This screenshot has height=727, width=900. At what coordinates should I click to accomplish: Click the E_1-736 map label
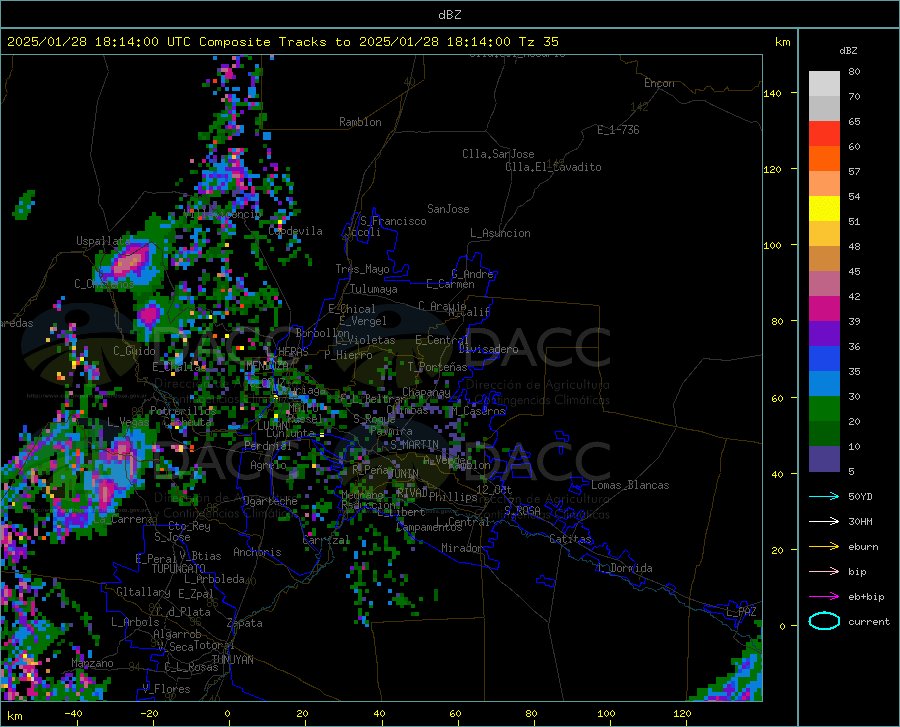[618, 130]
